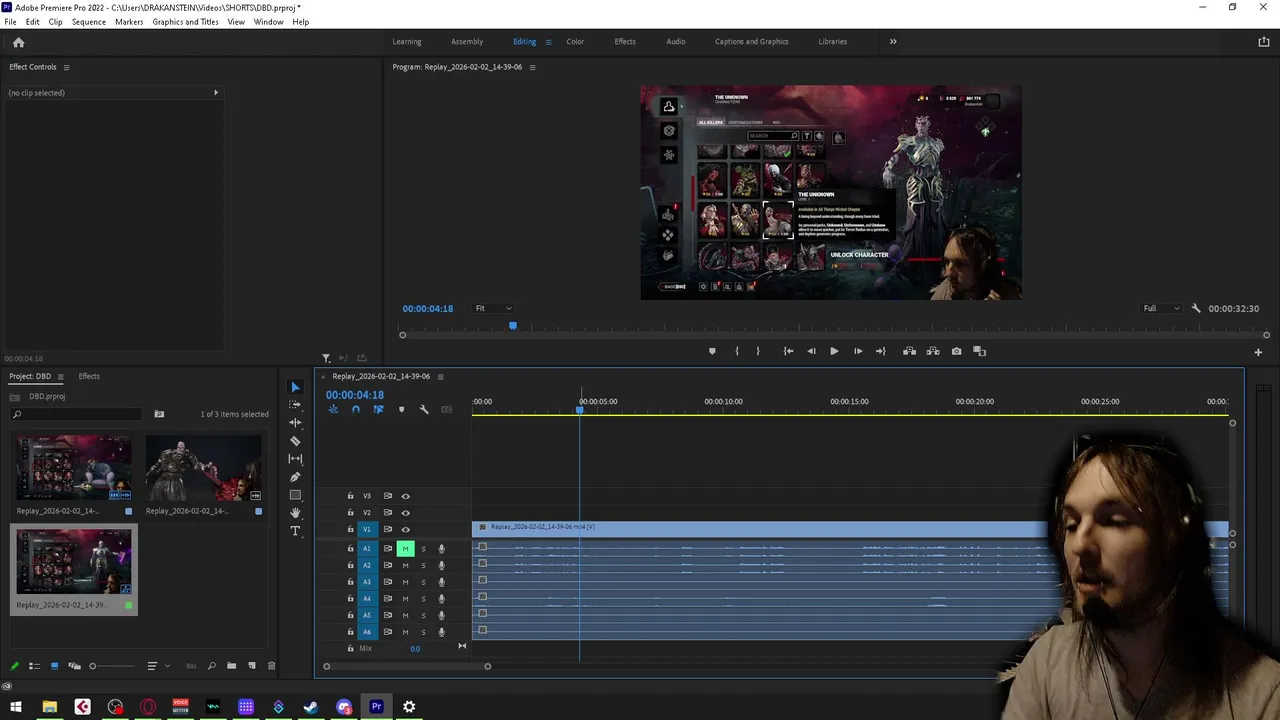
Task: Select the Ripple Edit tool
Action: [295, 423]
